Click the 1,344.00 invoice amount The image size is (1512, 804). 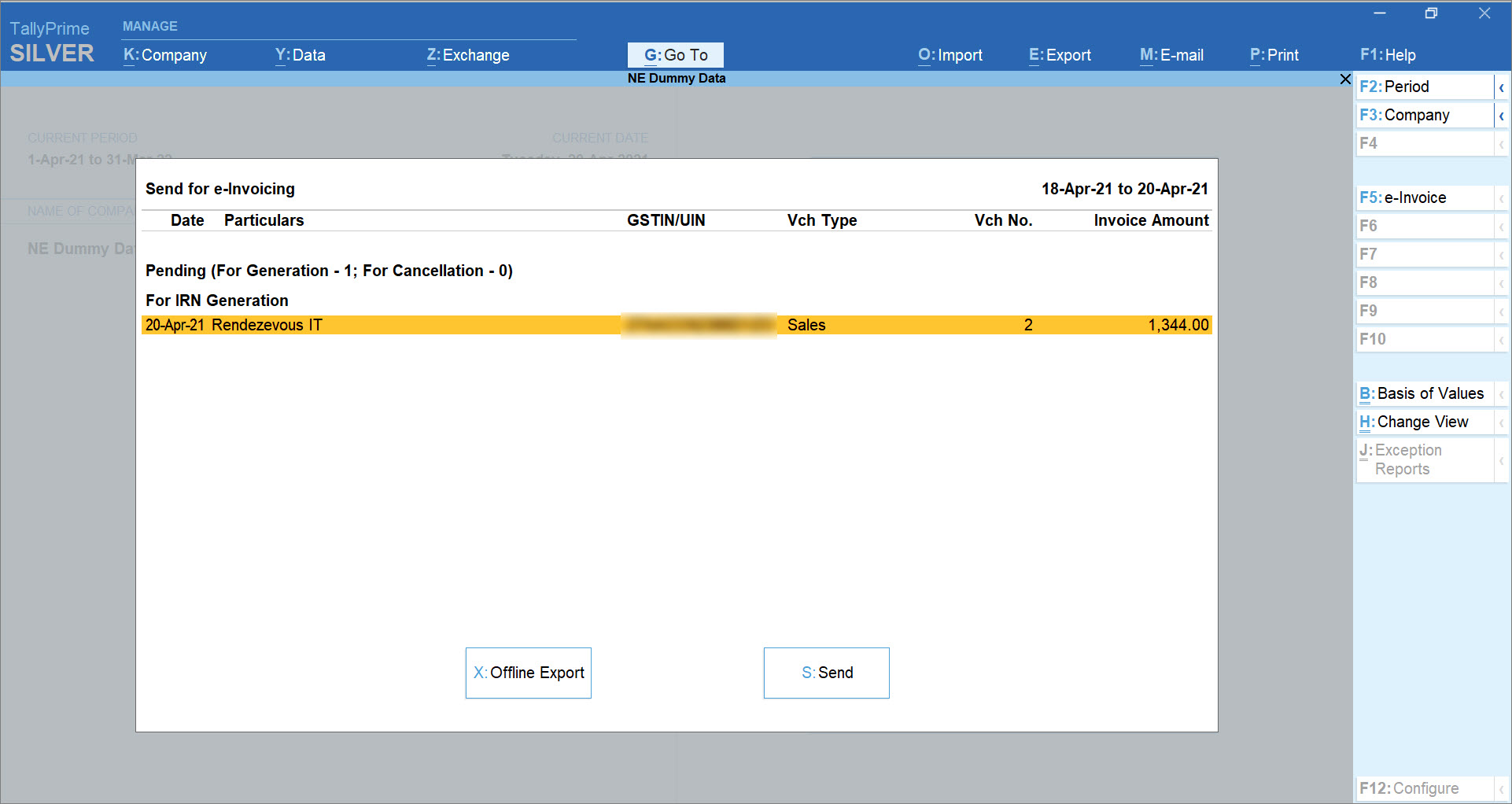click(x=1178, y=325)
